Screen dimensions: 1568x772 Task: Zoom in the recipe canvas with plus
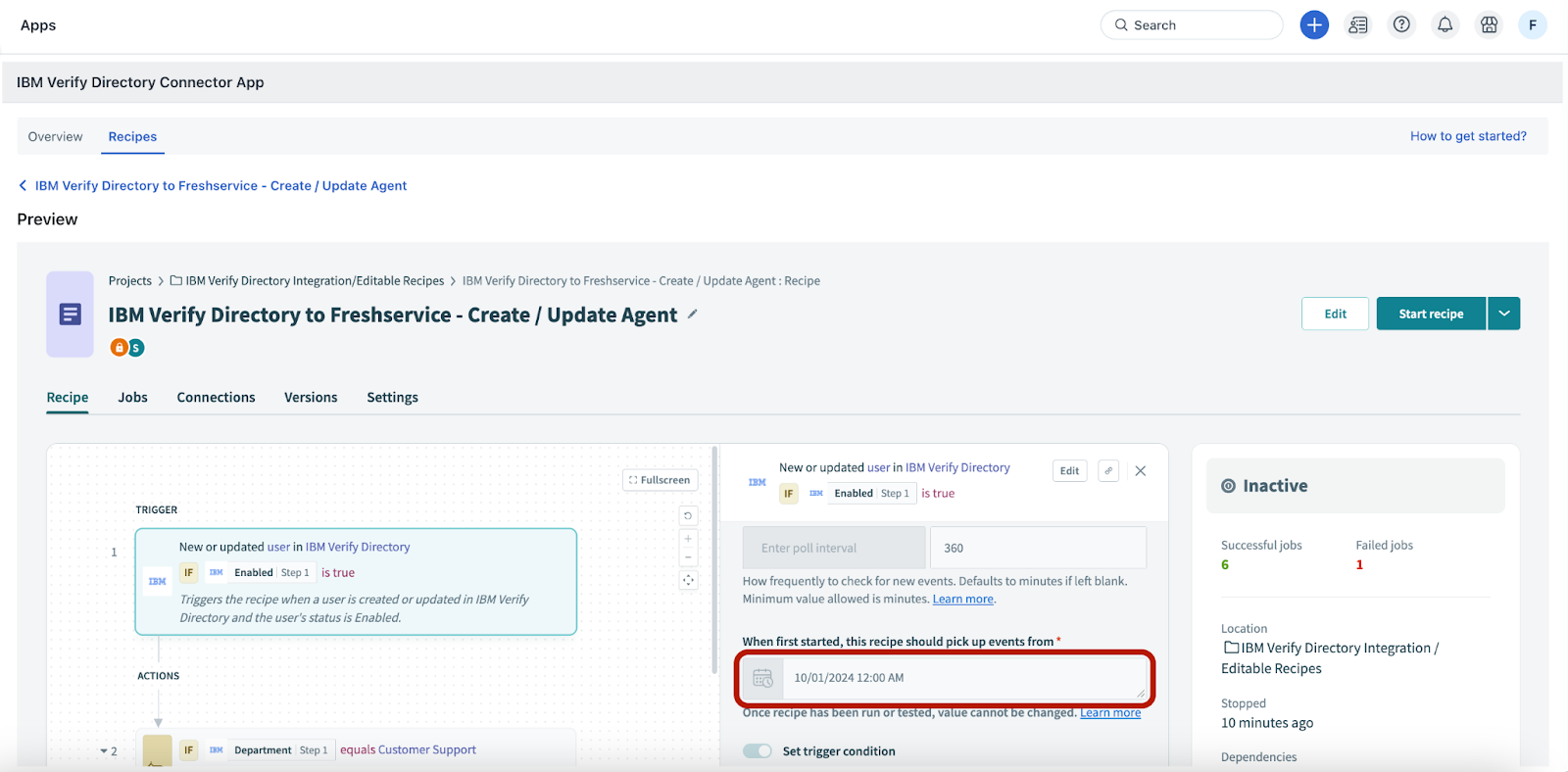click(688, 539)
